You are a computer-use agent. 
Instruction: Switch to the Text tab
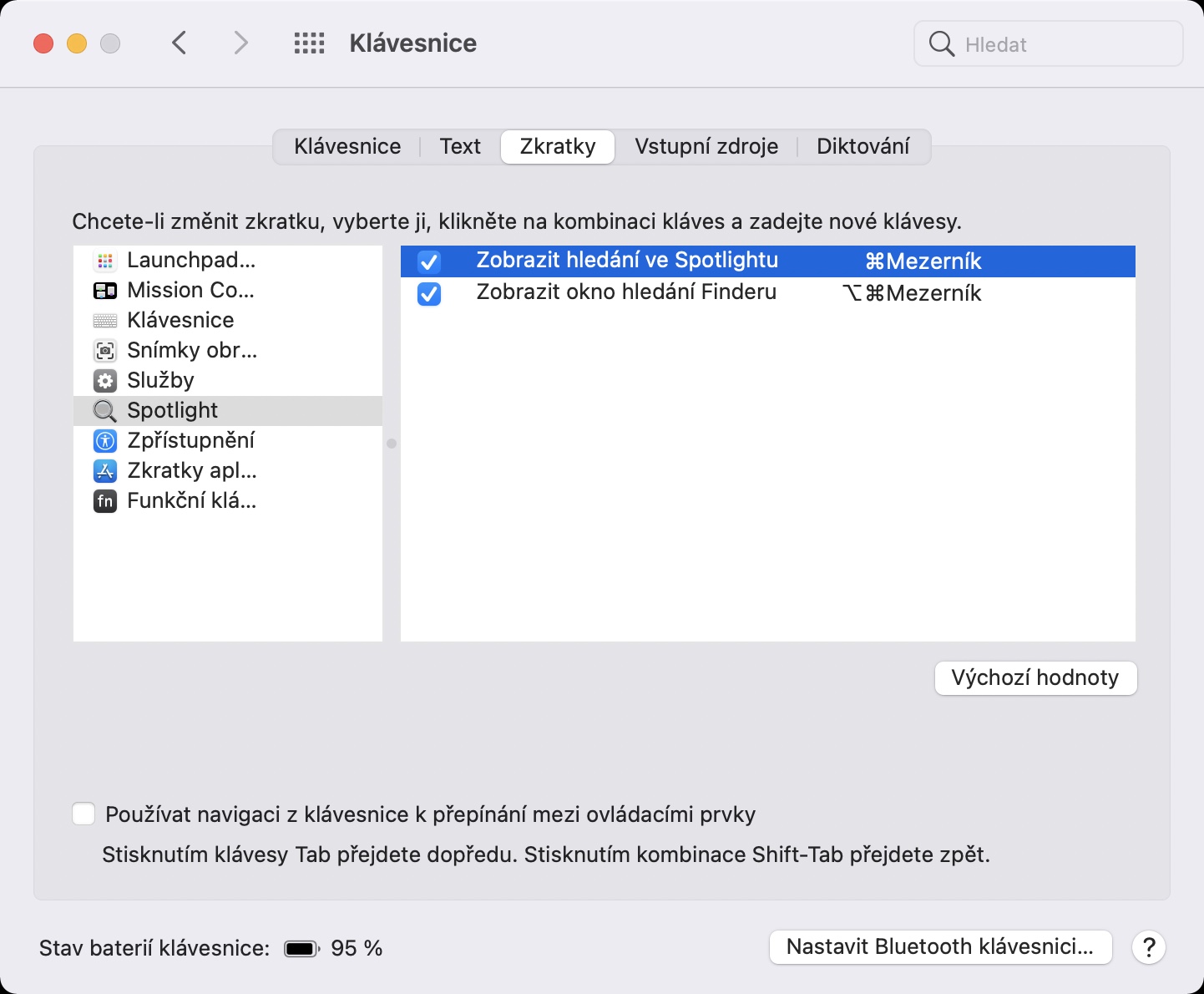point(460,147)
